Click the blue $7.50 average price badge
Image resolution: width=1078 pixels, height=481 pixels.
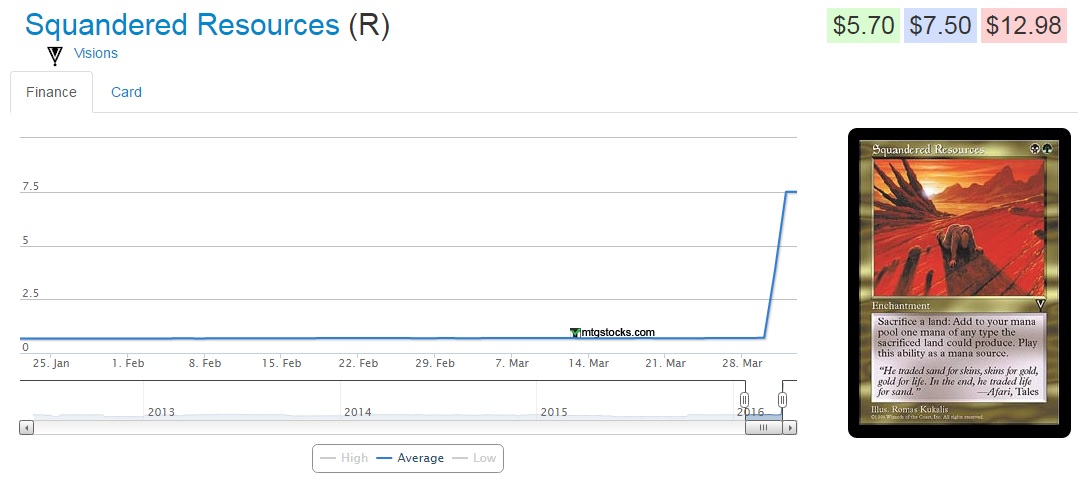940,26
